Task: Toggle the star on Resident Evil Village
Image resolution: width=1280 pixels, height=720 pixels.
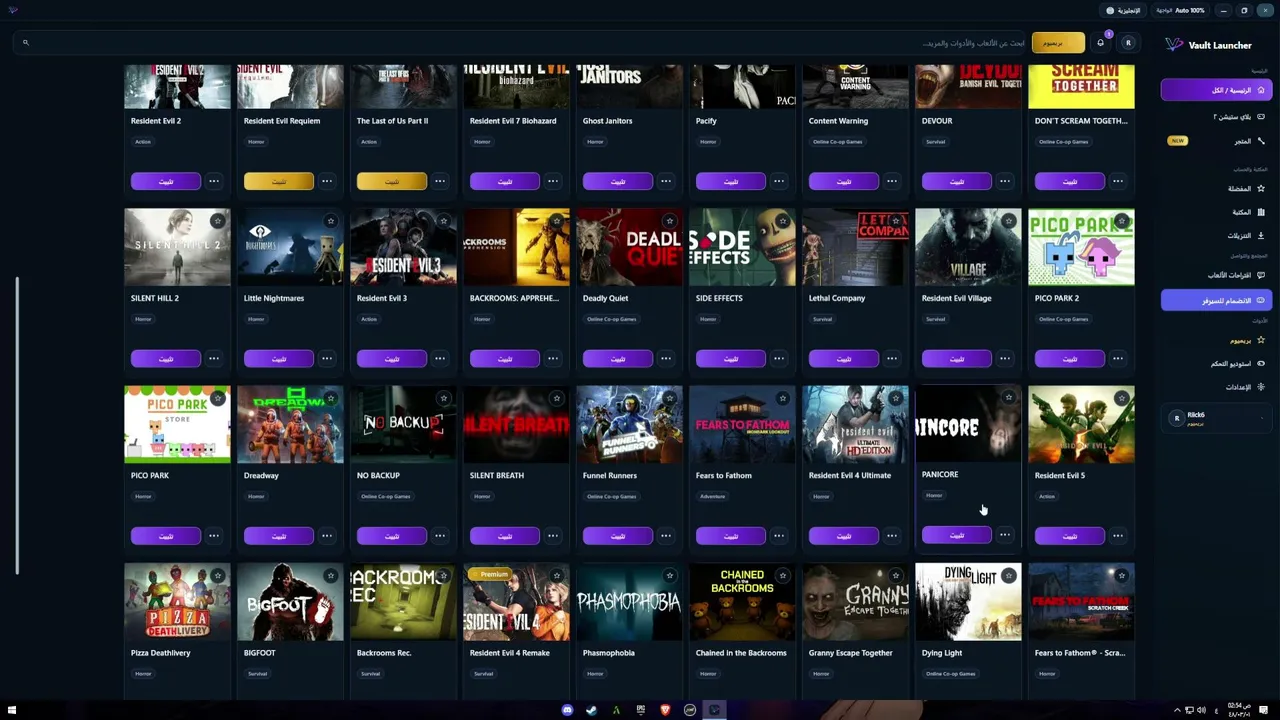Action: pos(1009,221)
